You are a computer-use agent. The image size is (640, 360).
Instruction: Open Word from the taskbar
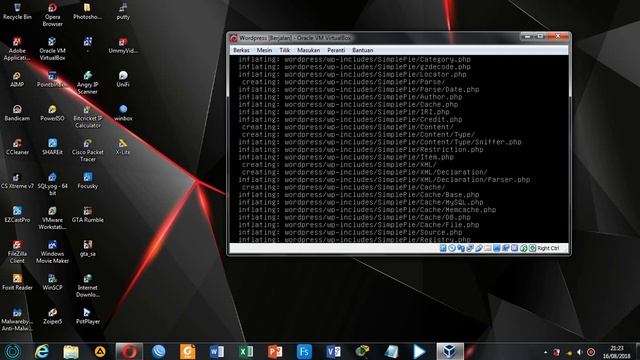pos(217,351)
